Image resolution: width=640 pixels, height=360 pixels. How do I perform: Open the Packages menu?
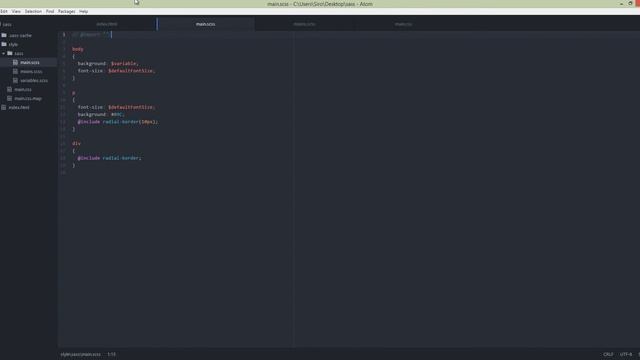click(67, 11)
